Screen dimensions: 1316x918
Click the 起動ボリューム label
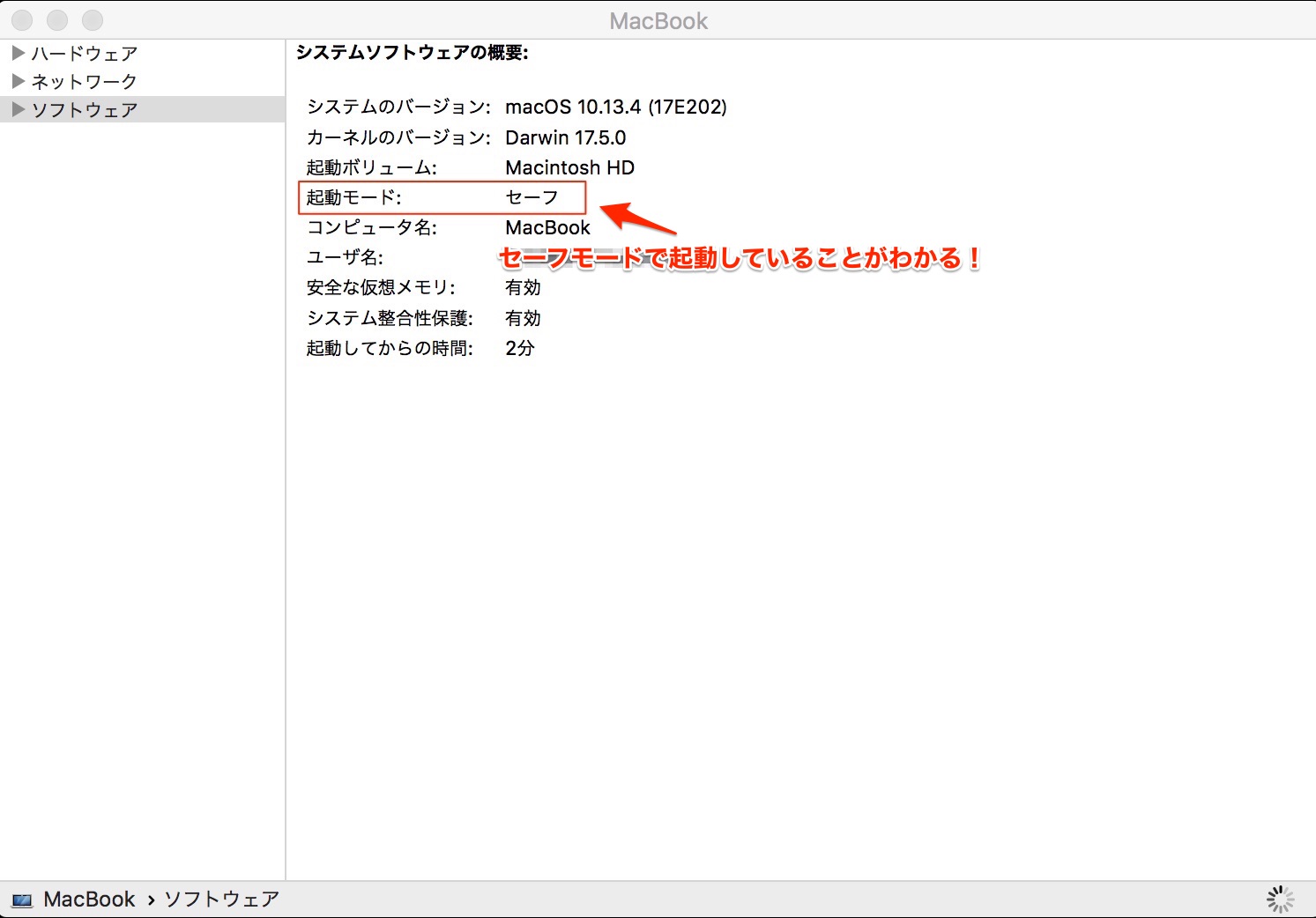click(x=371, y=167)
